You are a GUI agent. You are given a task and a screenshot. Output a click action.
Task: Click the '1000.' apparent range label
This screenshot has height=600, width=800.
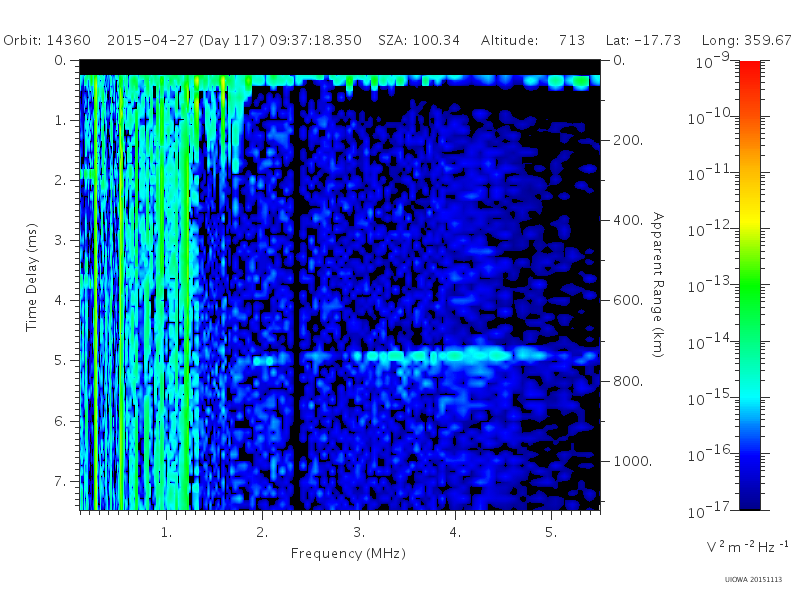[633, 461]
